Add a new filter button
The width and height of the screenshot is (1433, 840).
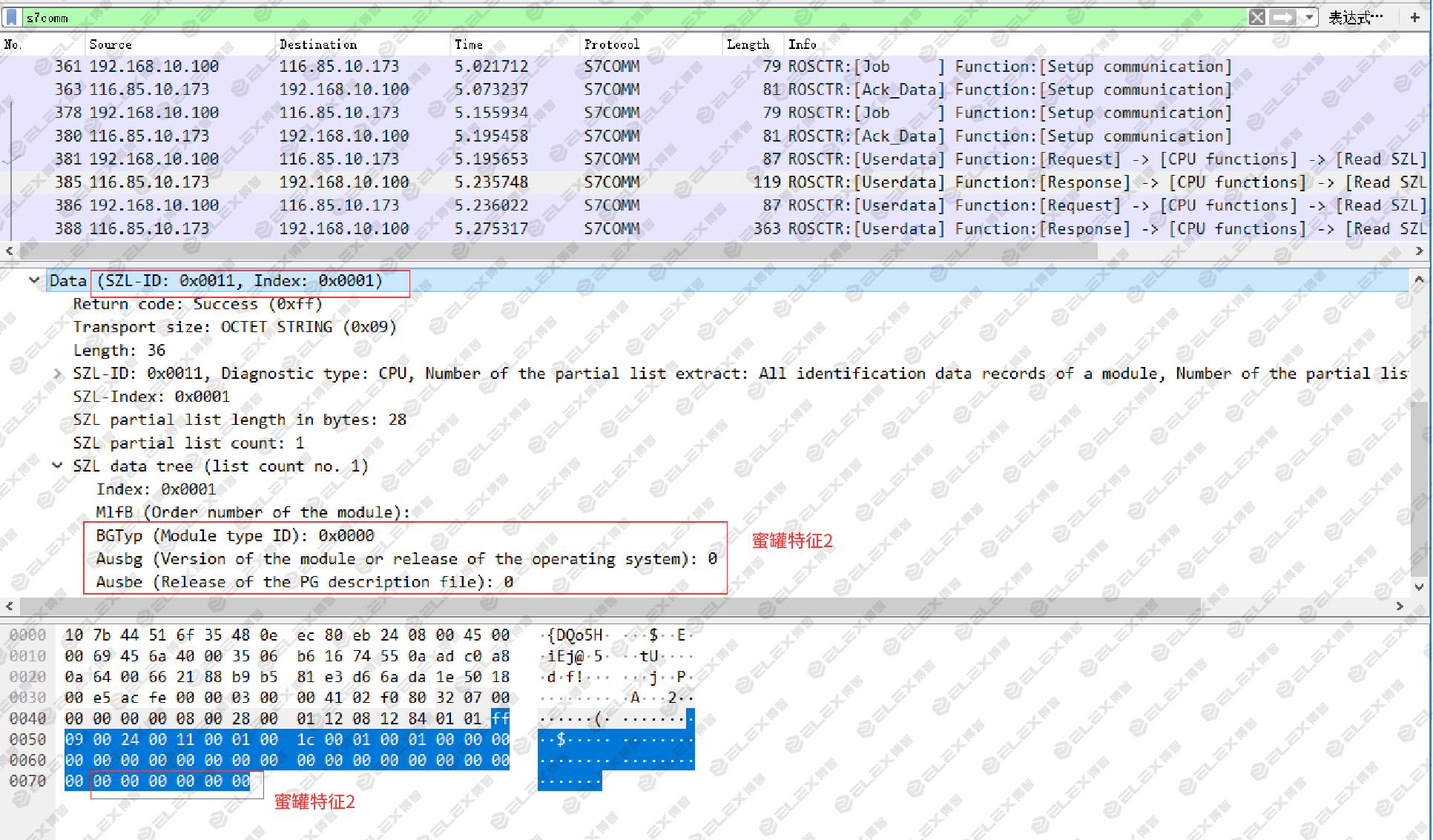click(1414, 17)
